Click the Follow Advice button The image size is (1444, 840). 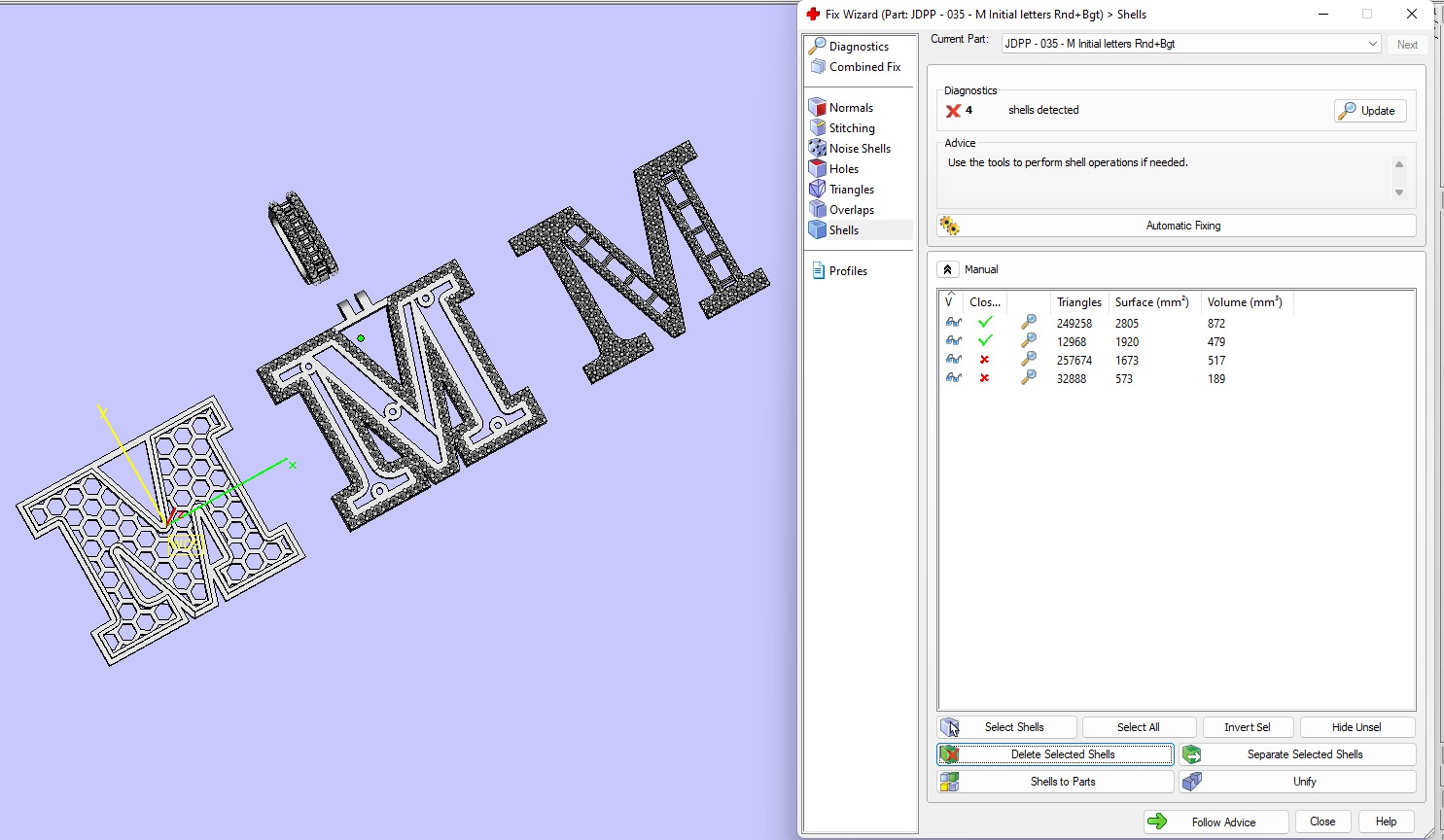1216,822
